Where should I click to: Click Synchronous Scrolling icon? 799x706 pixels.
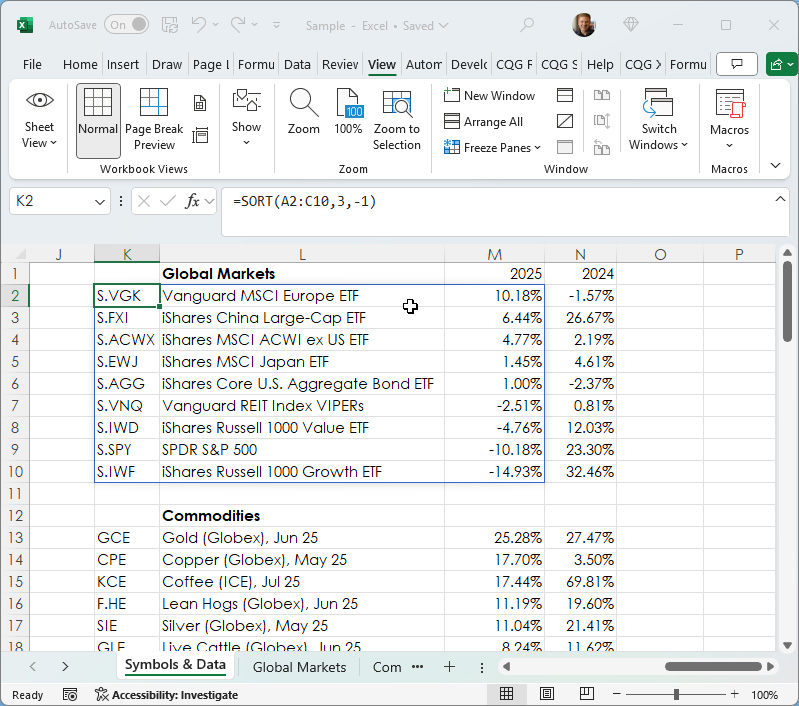click(x=602, y=121)
